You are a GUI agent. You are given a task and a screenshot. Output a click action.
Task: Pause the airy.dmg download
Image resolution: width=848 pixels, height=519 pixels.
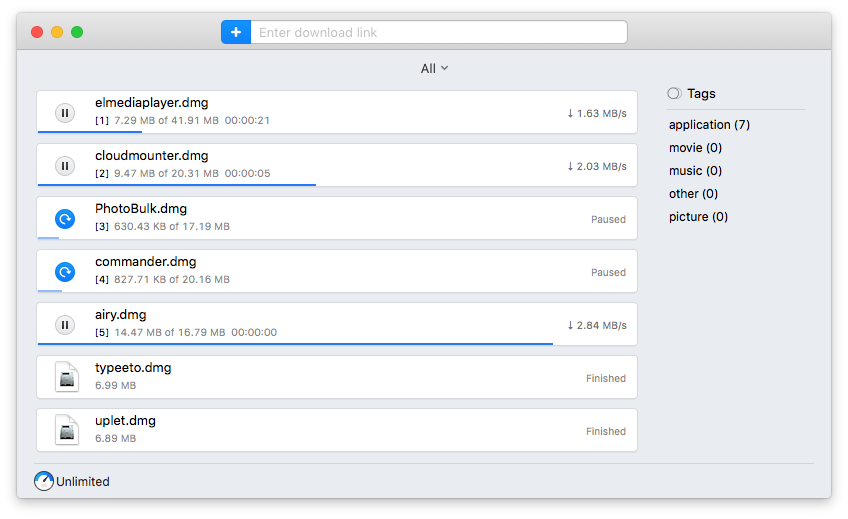(65, 325)
